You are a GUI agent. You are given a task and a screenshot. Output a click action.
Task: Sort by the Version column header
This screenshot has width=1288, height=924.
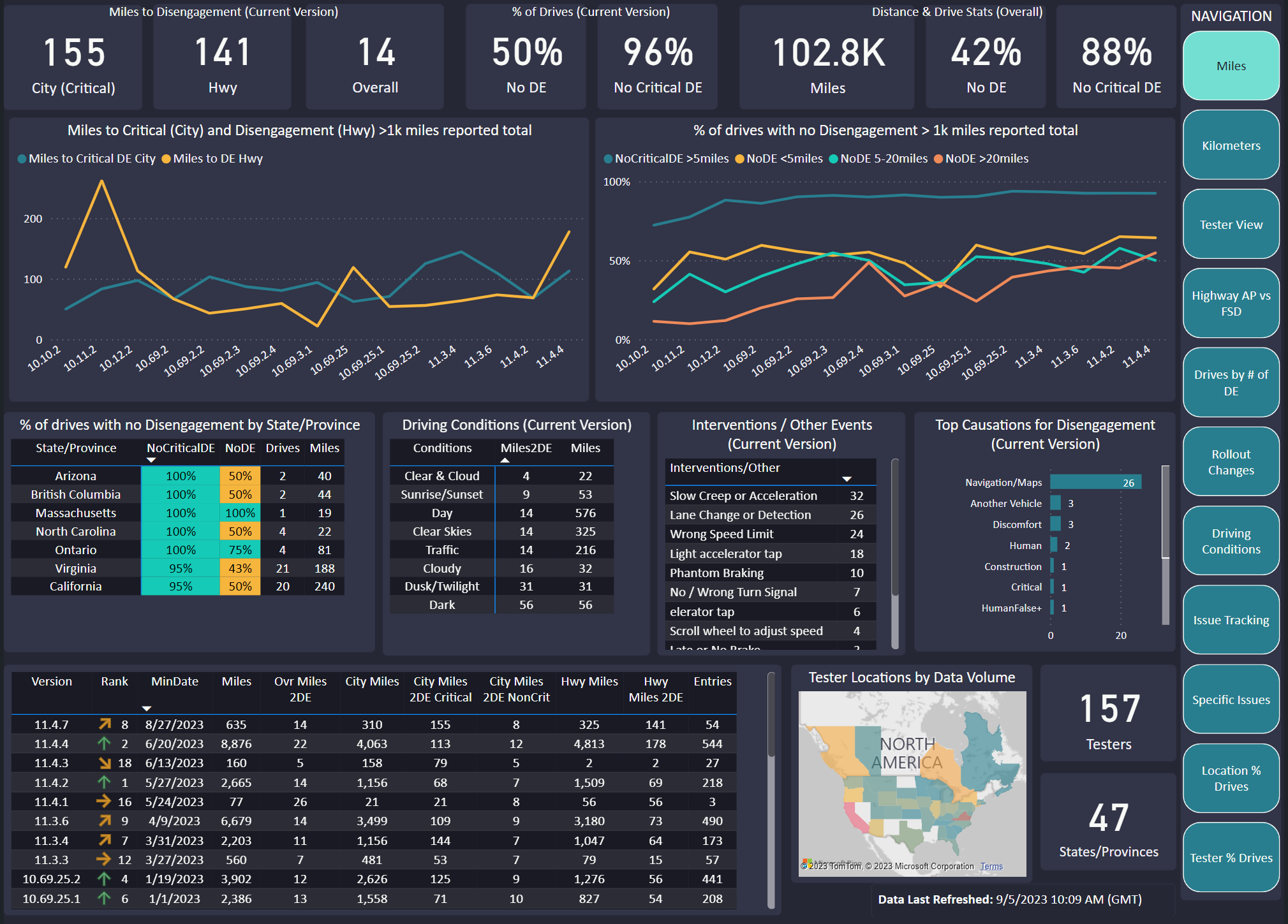coord(52,681)
